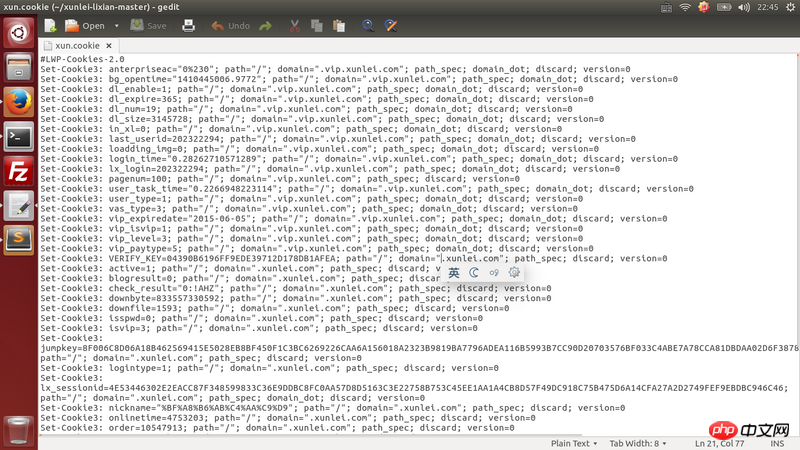The image size is (800, 450).
Task: Open the Find search tool
Action: tap(368, 26)
